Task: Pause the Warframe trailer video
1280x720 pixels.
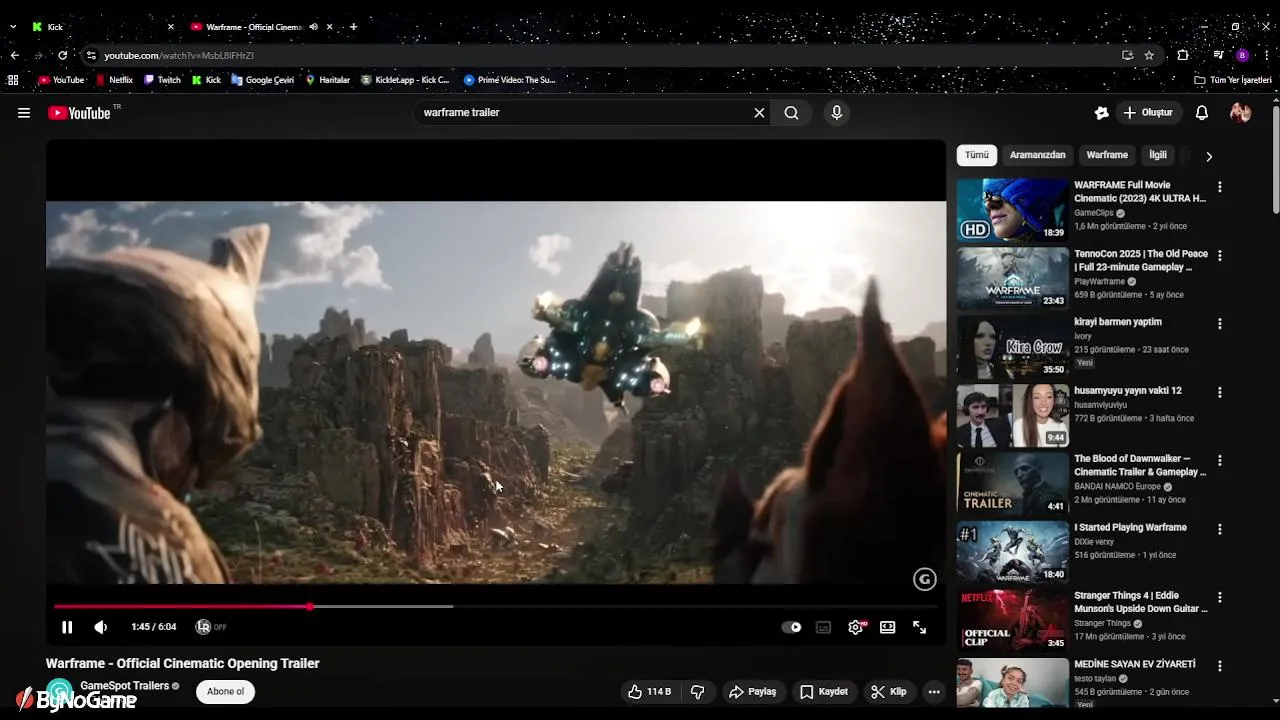Action: tap(67, 627)
